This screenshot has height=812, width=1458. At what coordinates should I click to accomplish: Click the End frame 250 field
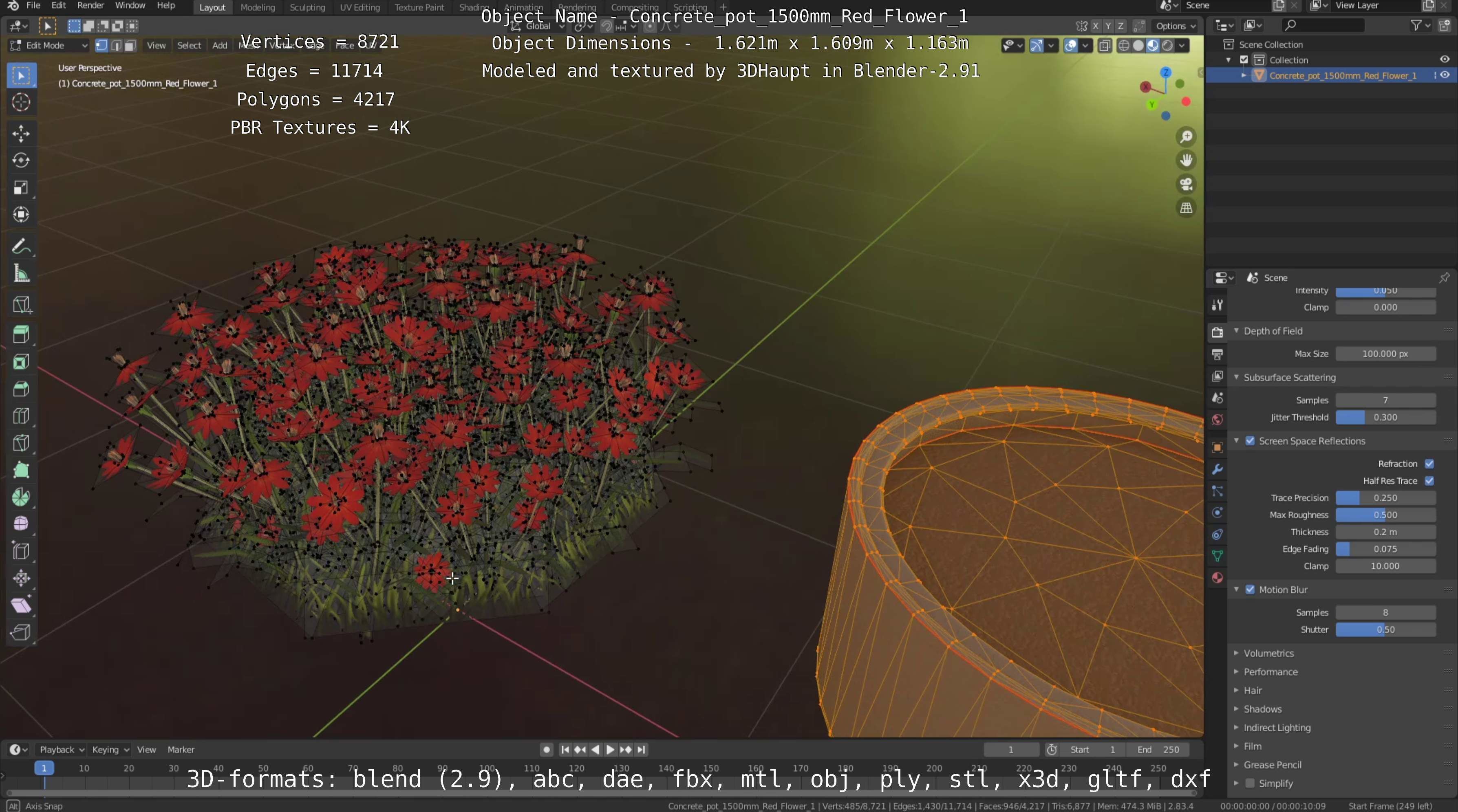(1158, 749)
